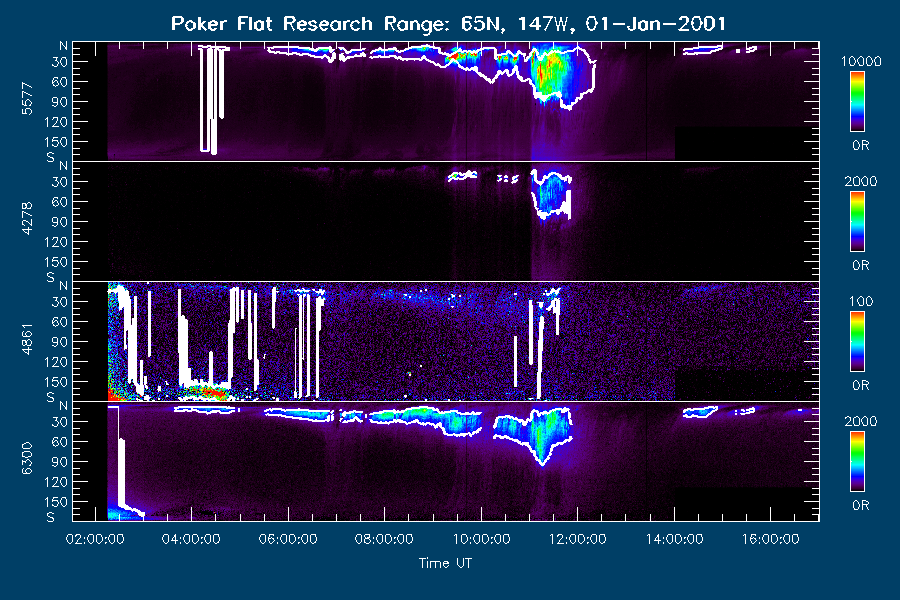Select the 4278 panel axis label
Image resolution: width=900 pixels, height=600 pixels.
[27, 219]
